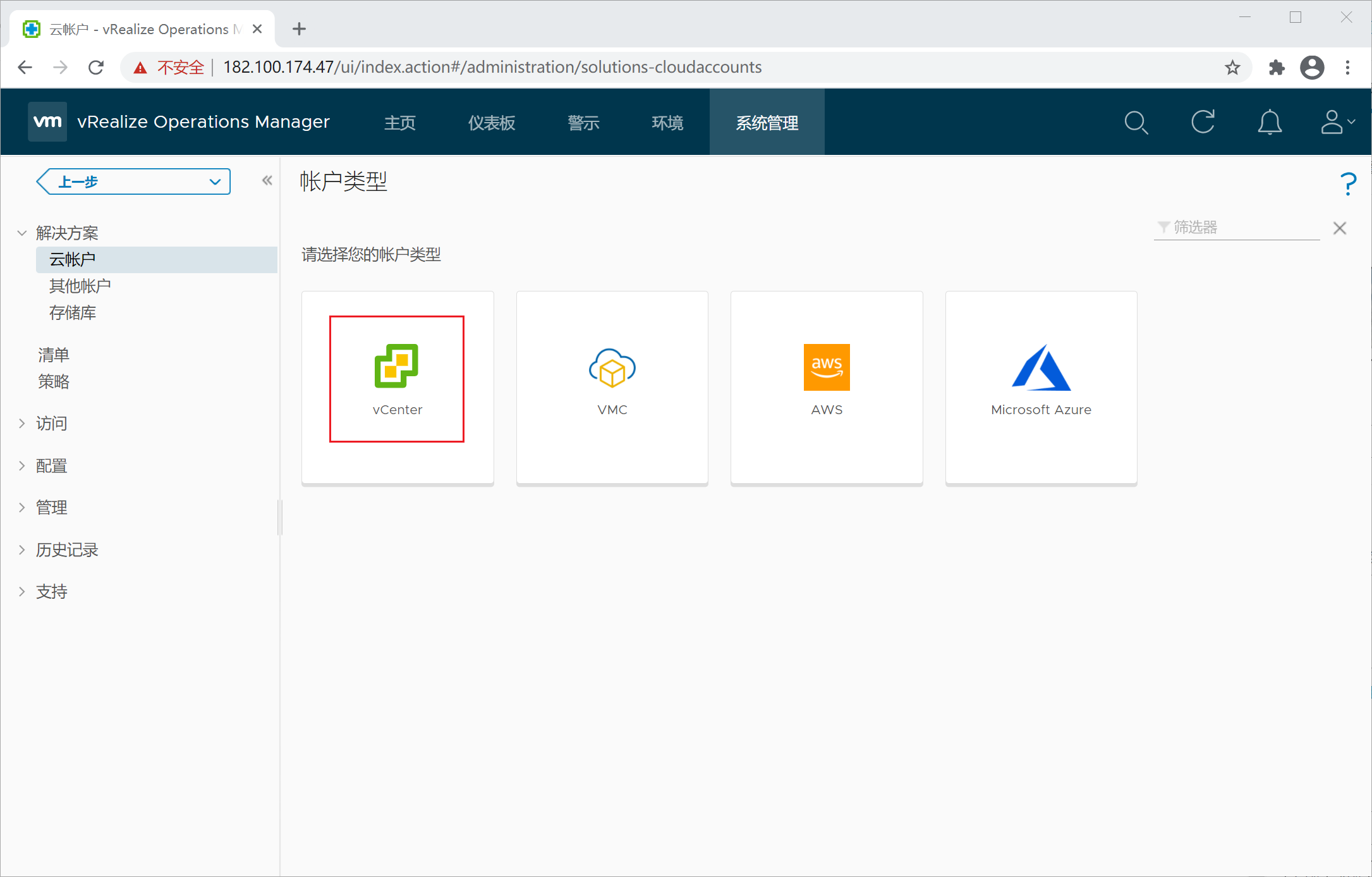The width and height of the screenshot is (1372, 877).
Task: Clear the filter with the X button
Action: tap(1339, 228)
